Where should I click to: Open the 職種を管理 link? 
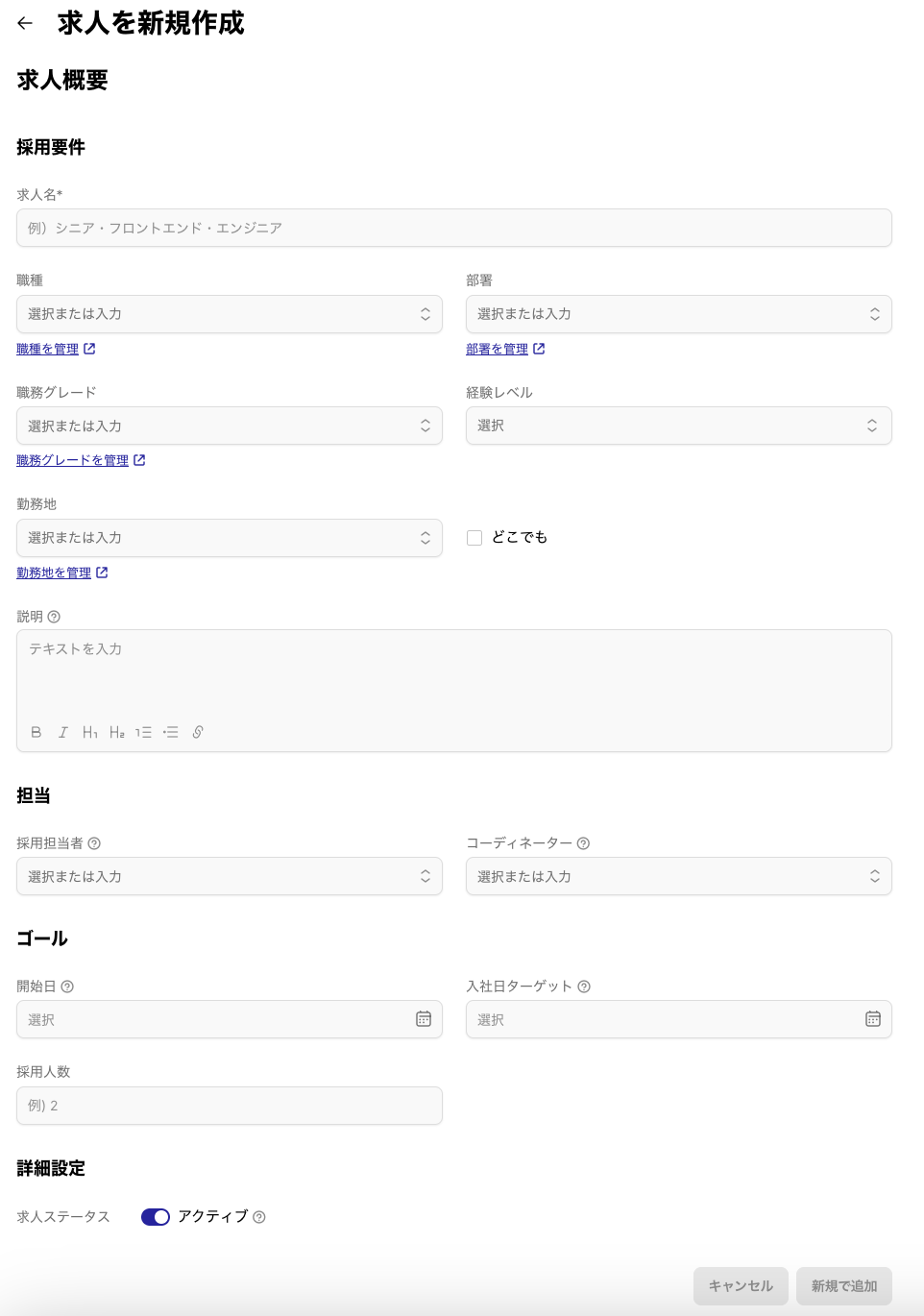coord(48,349)
